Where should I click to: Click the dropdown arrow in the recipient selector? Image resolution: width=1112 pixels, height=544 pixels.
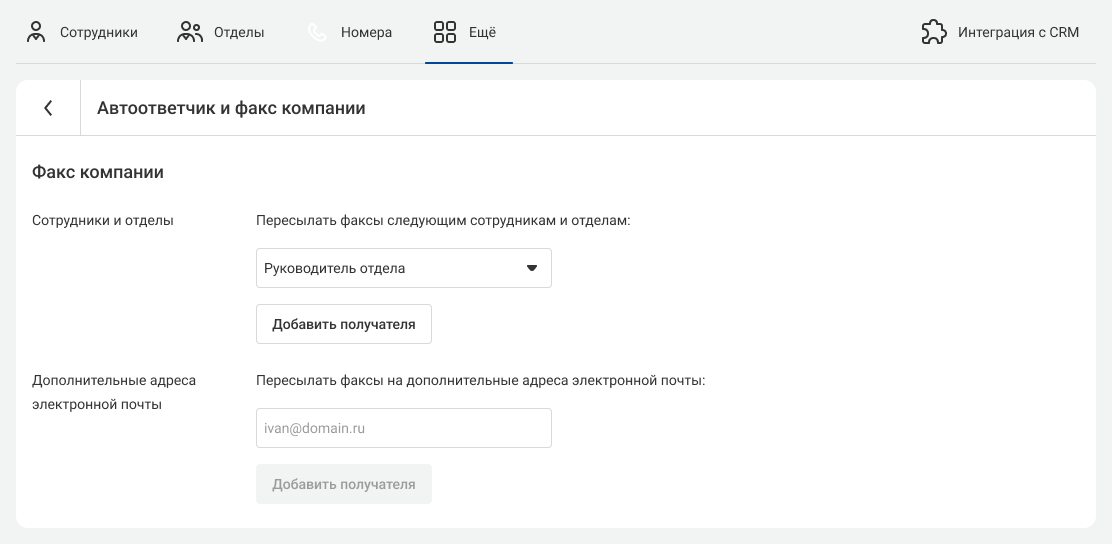[x=532, y=268]
